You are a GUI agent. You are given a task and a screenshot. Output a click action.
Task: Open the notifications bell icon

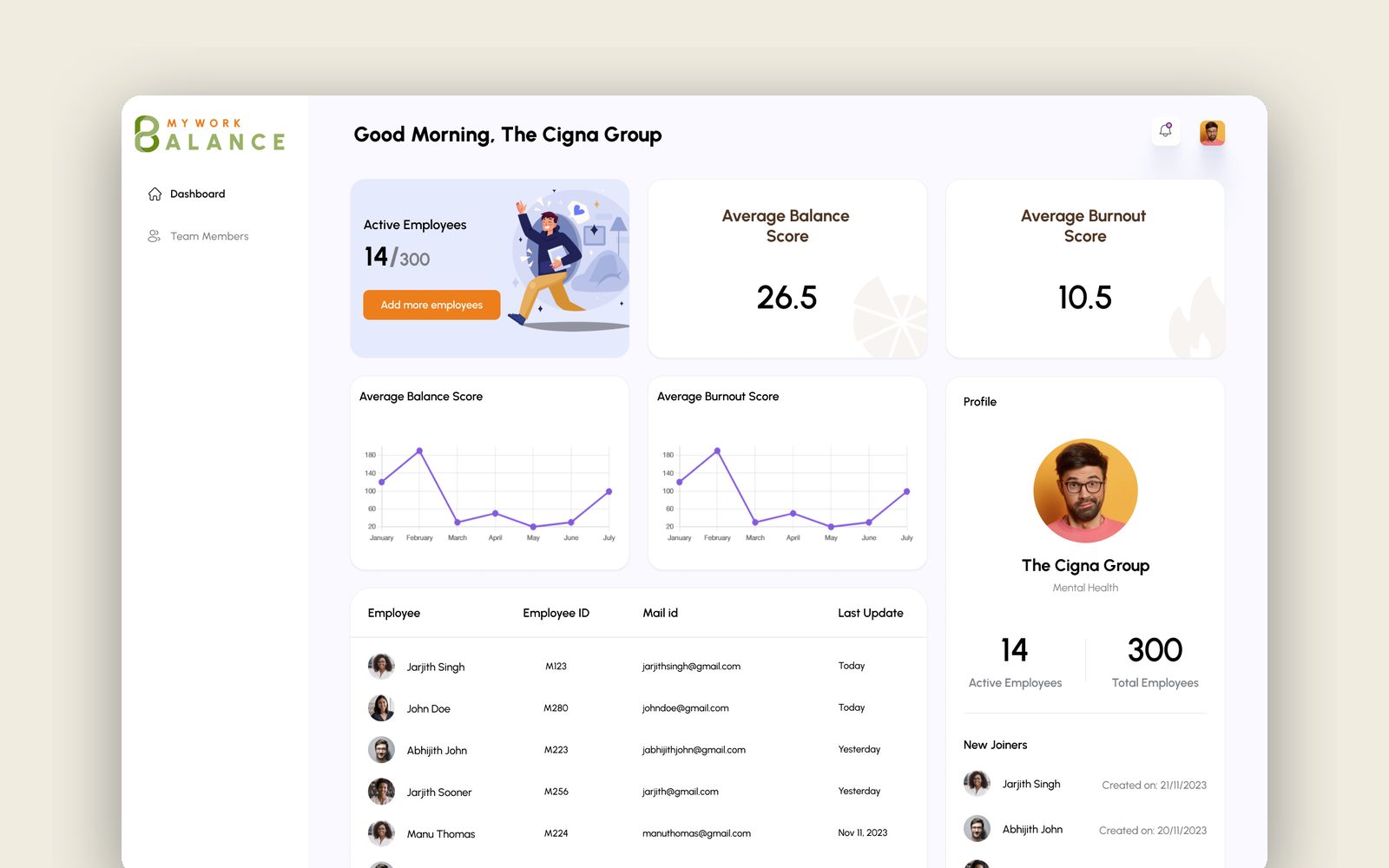(x=1165, y=131)
